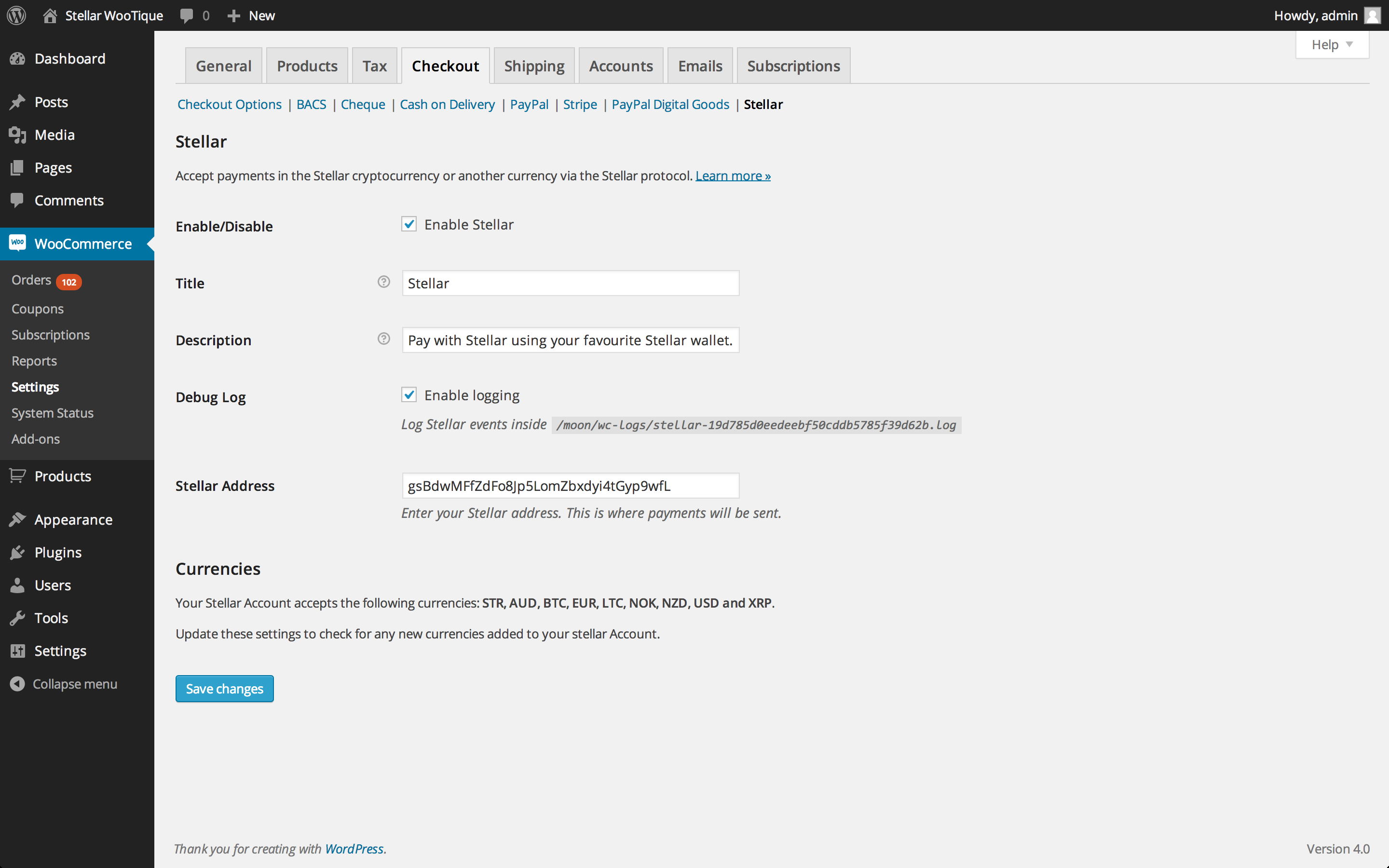Click the Collapse menu arrow icon
Viewport: 1389px width, 868px height.
pyautogui.click(x=17, y=684)
